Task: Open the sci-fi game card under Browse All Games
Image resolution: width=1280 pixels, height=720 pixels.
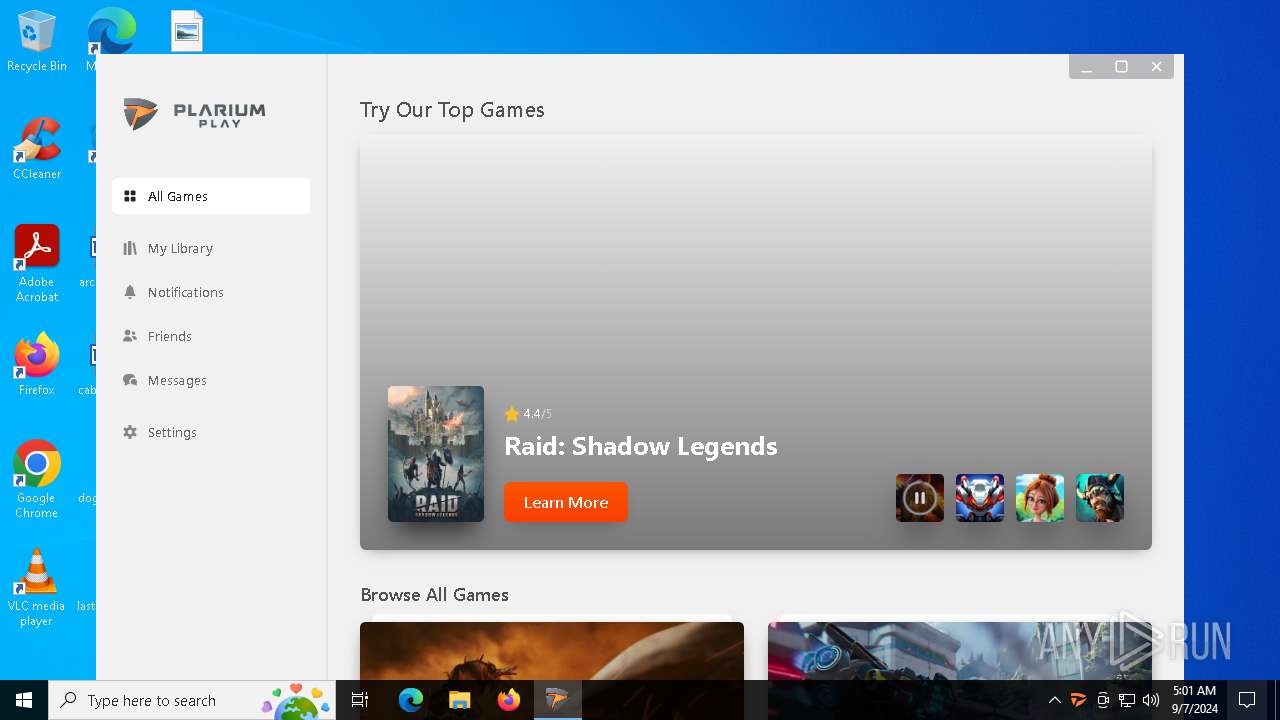Action: 960,651
